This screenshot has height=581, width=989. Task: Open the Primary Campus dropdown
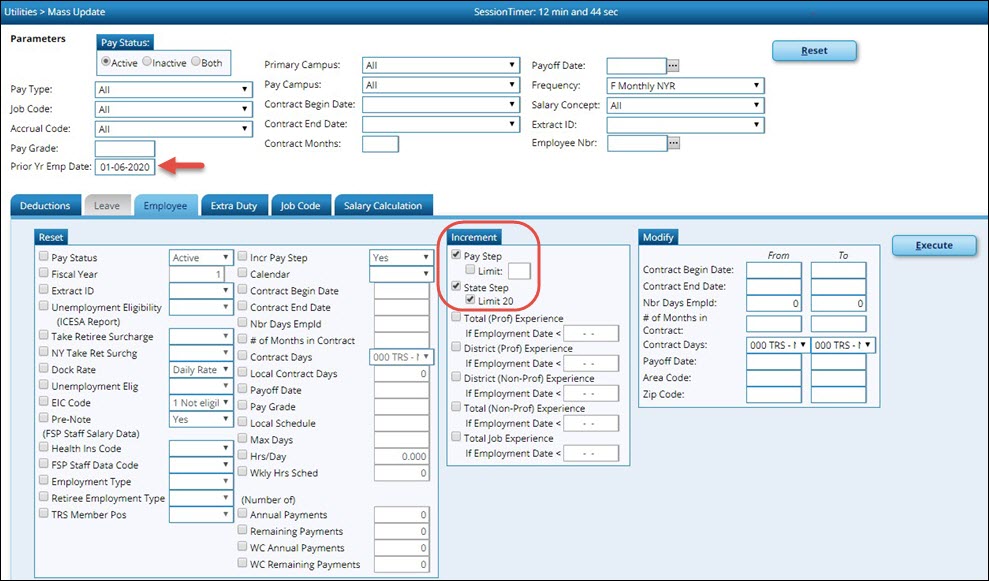(x=441, y=66)
